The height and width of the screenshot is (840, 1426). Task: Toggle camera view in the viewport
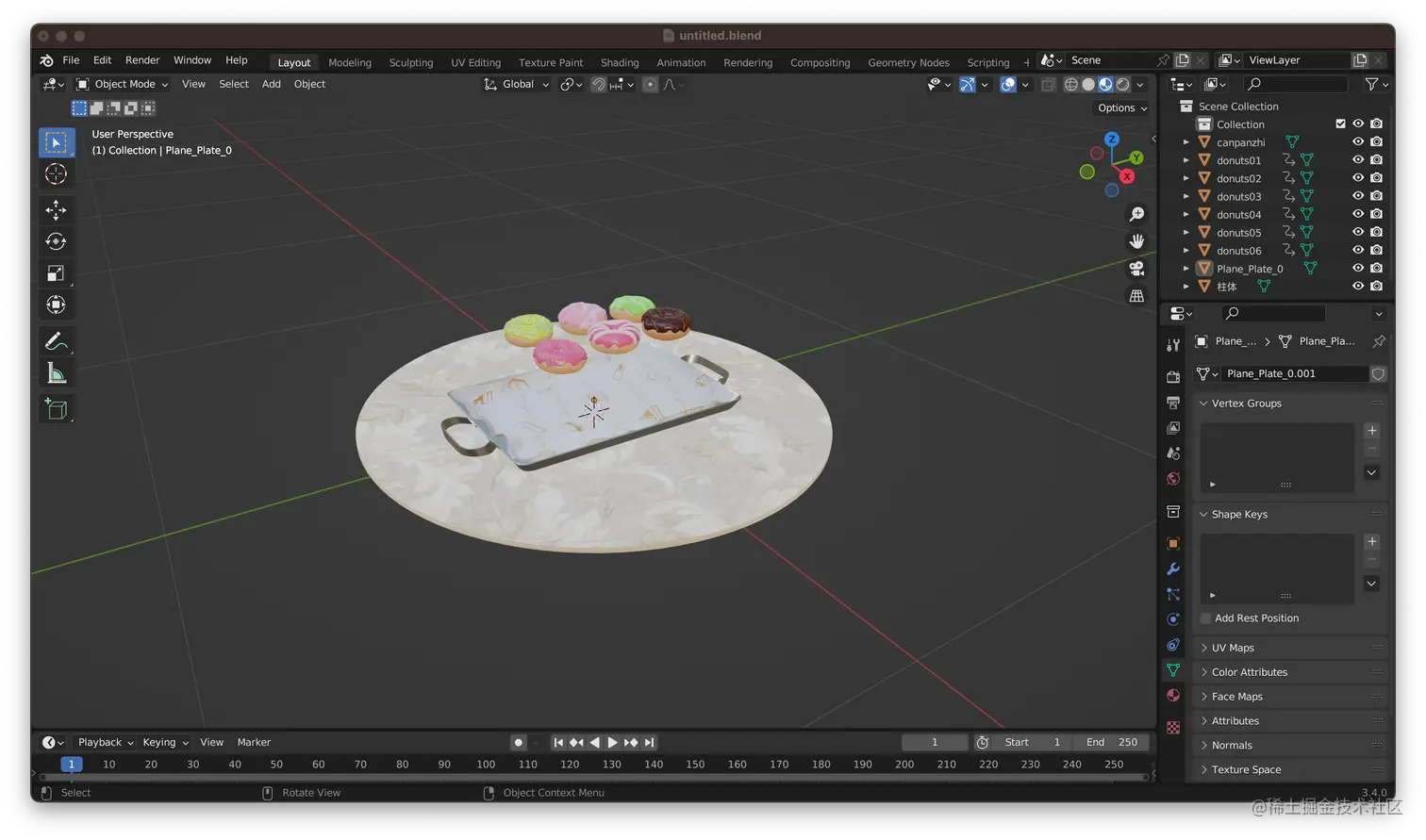(x=1136, y=269)
